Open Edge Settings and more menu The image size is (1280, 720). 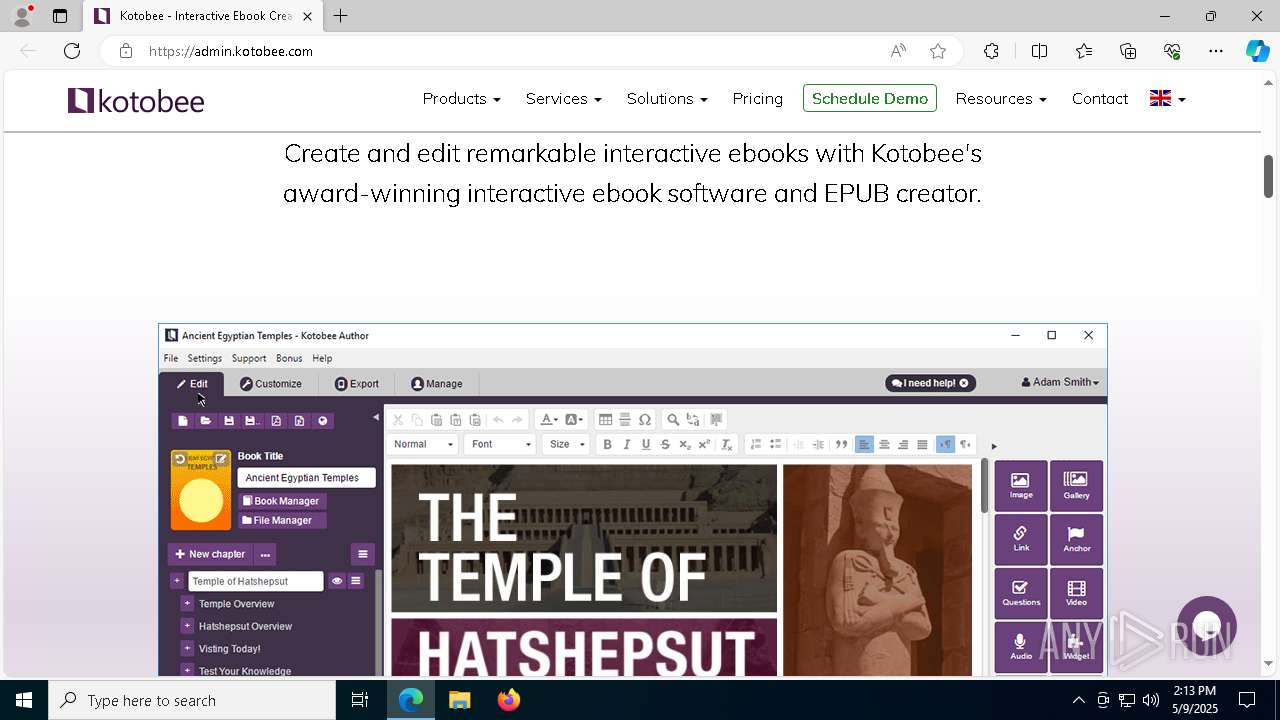click(x=1216, y=51)
